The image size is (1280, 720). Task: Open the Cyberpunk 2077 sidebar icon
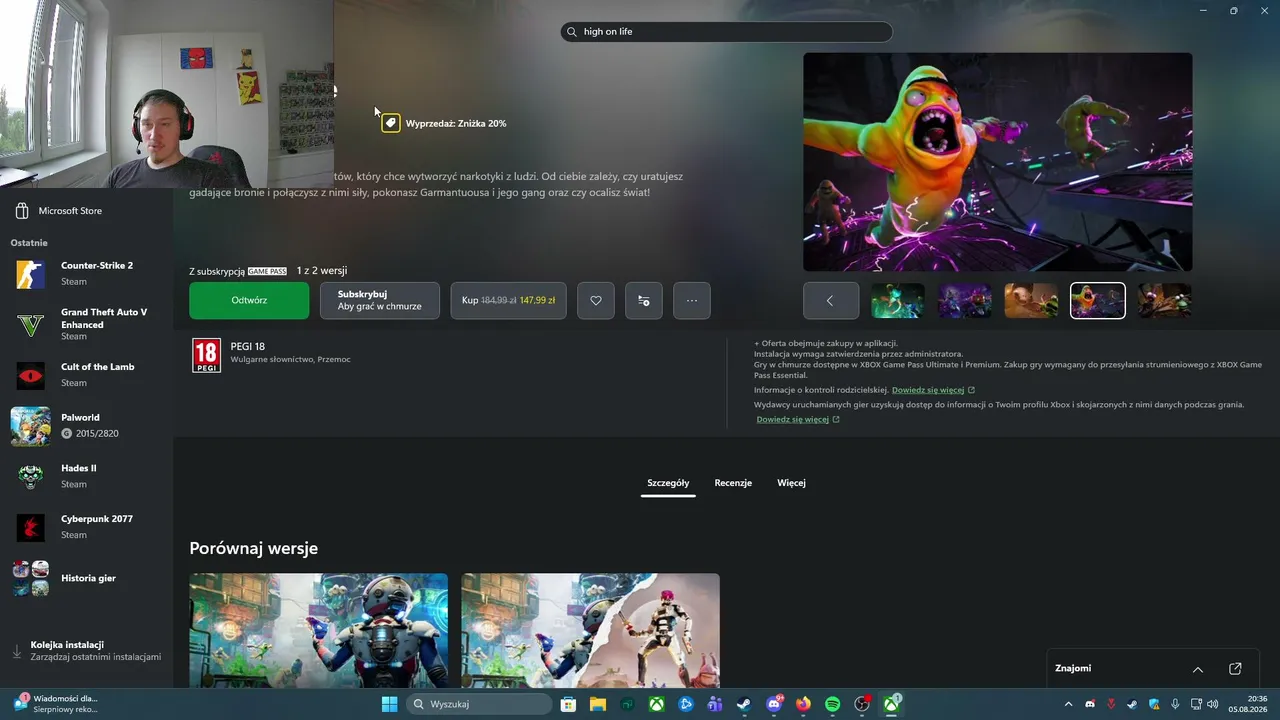point(31,527)
